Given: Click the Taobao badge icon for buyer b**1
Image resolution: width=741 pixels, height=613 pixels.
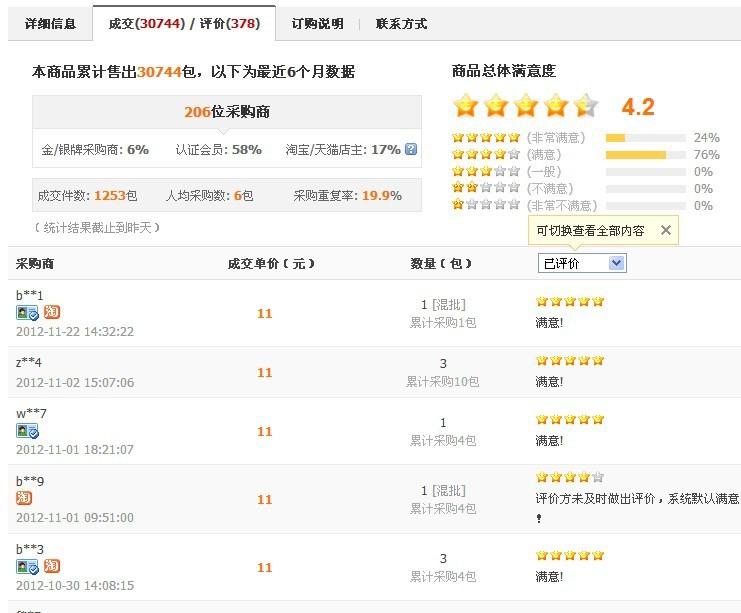Looking at the screenshot, I should [51, 313].
